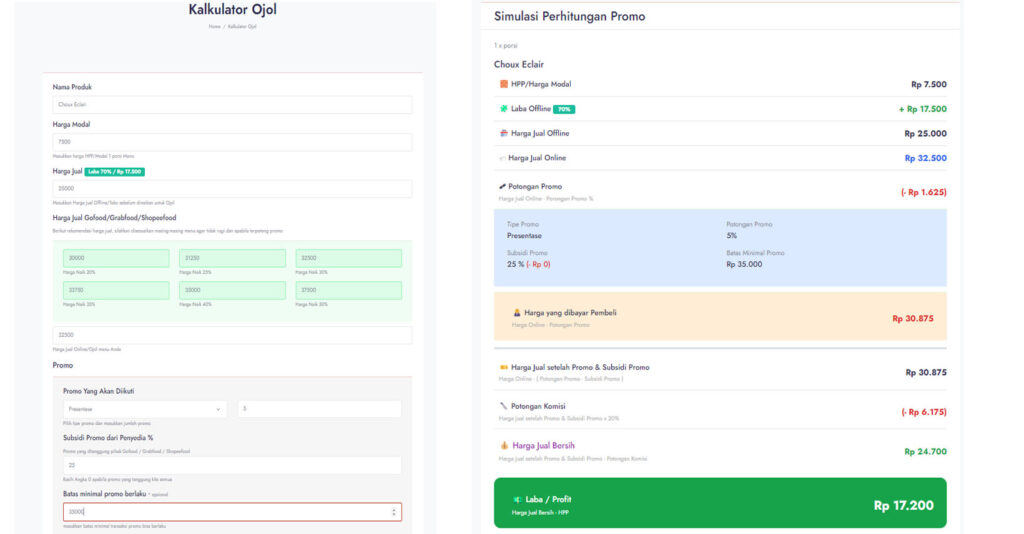Click the Harga Jual Online icon
The image size is (1024, 534).
click(502, 158)
